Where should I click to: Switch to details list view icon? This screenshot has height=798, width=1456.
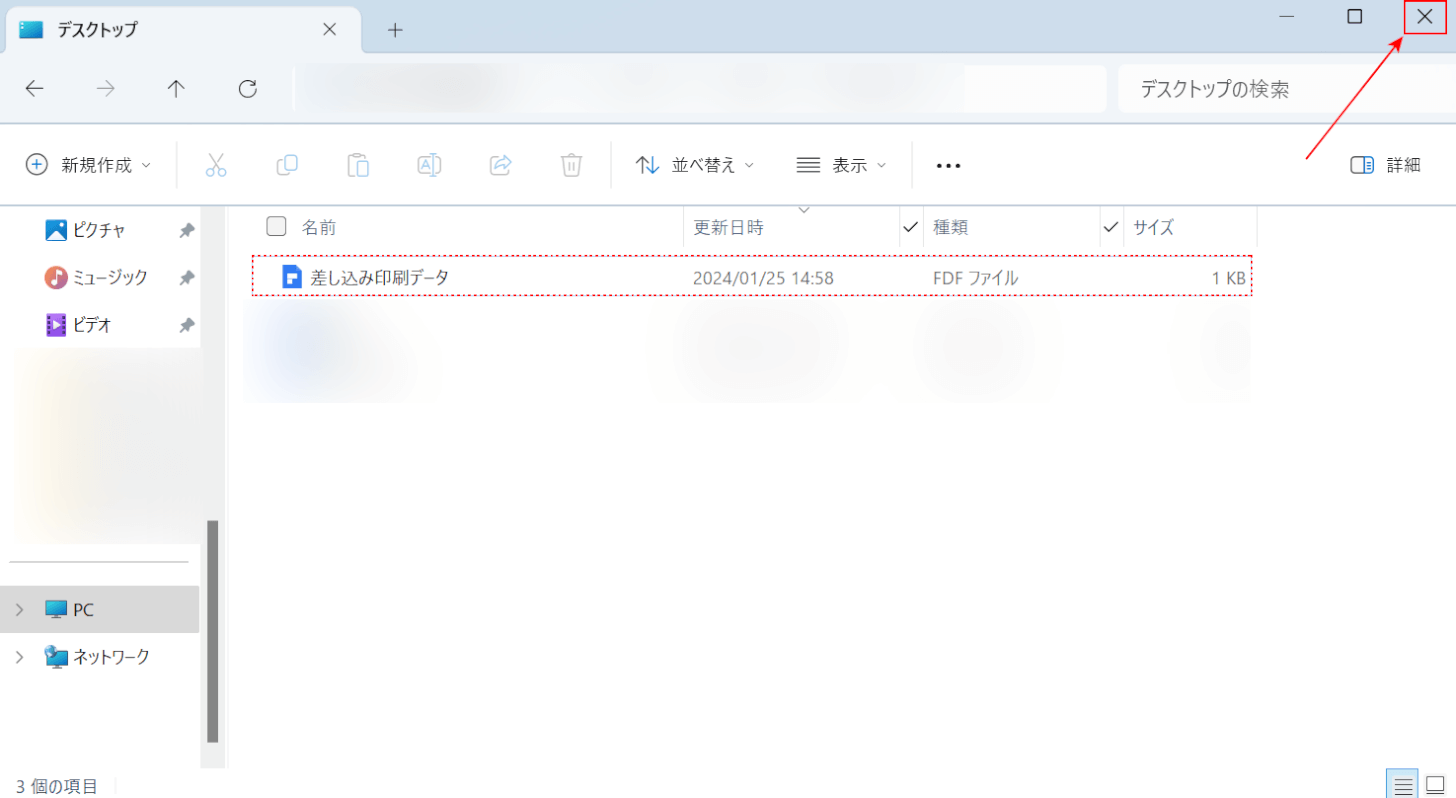1403,785
